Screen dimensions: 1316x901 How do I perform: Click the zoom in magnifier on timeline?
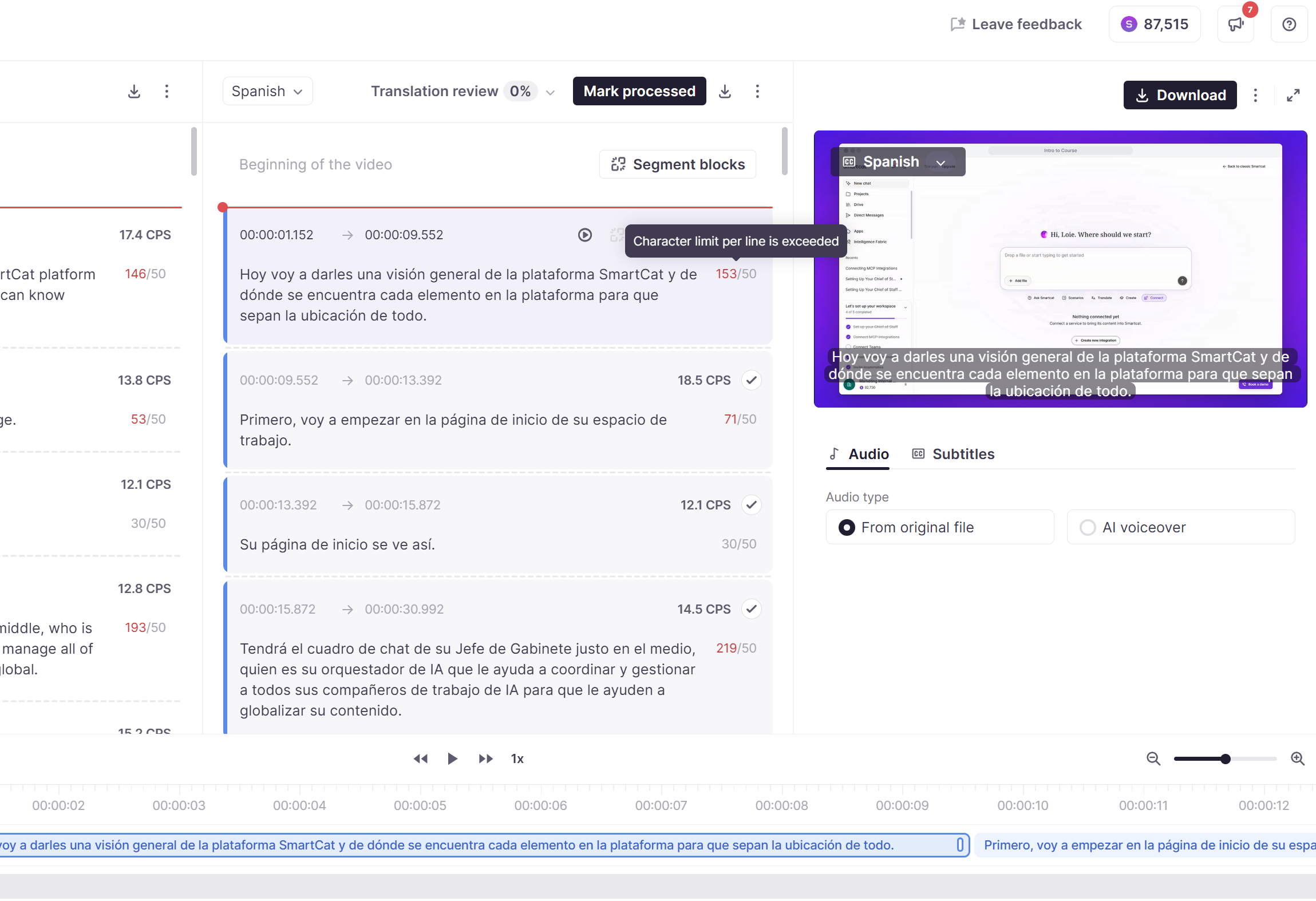pyautogui.click(x=1298, y=759)
